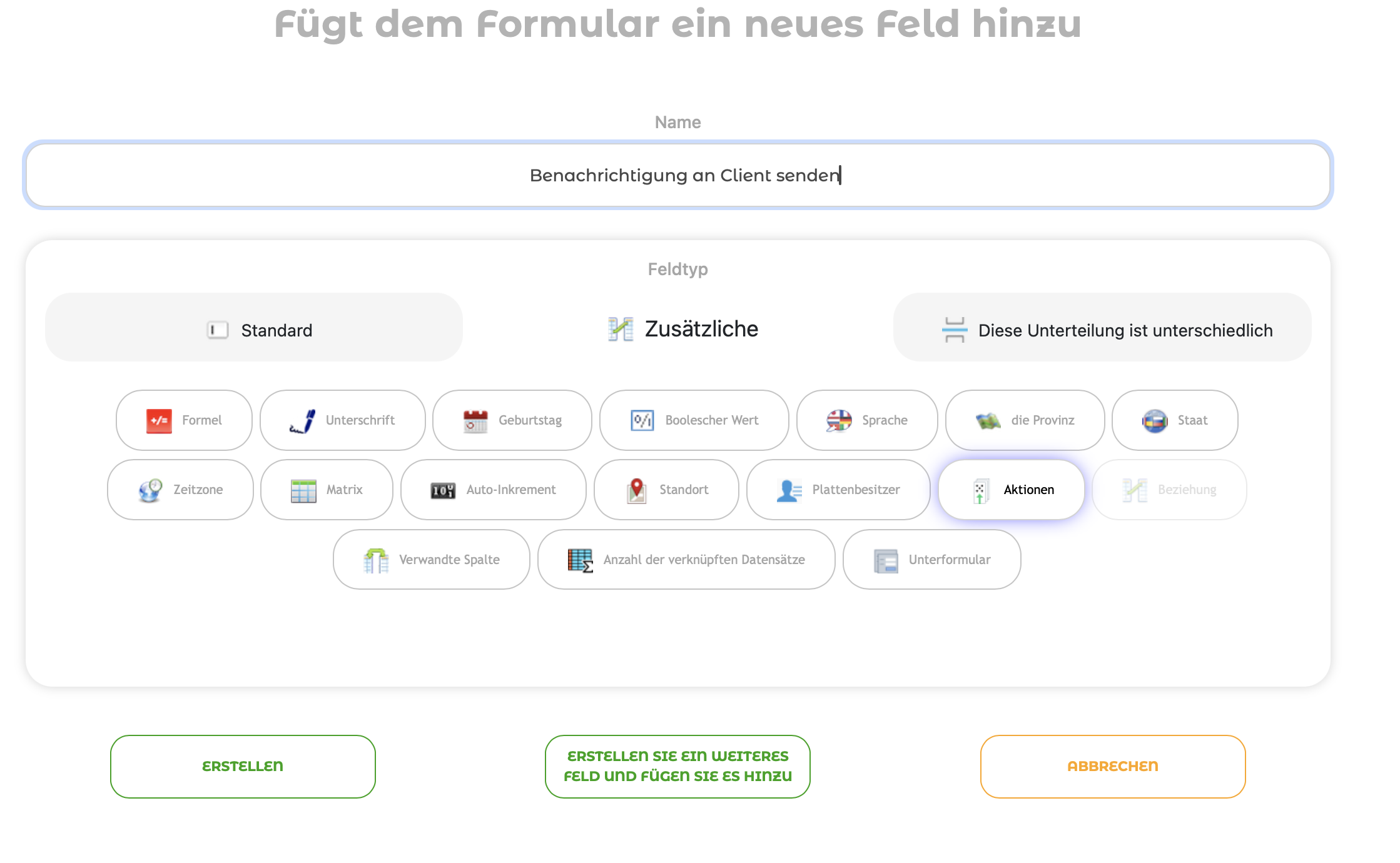Click the Formel field type icon

tap(159, 421)
